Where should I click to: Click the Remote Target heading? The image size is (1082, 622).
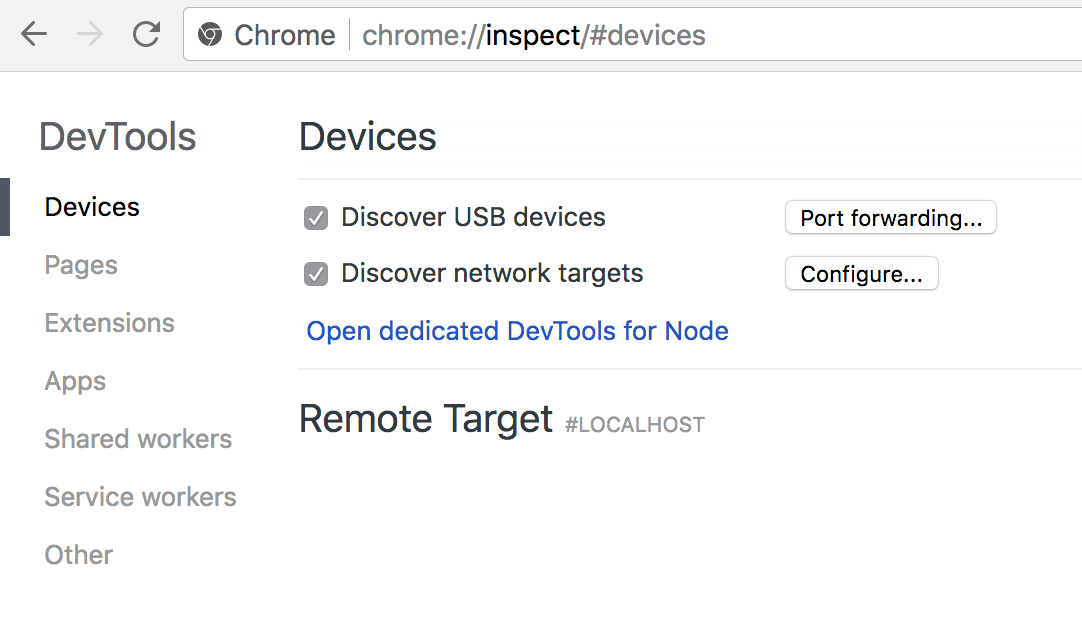click(x=425, y=419)
